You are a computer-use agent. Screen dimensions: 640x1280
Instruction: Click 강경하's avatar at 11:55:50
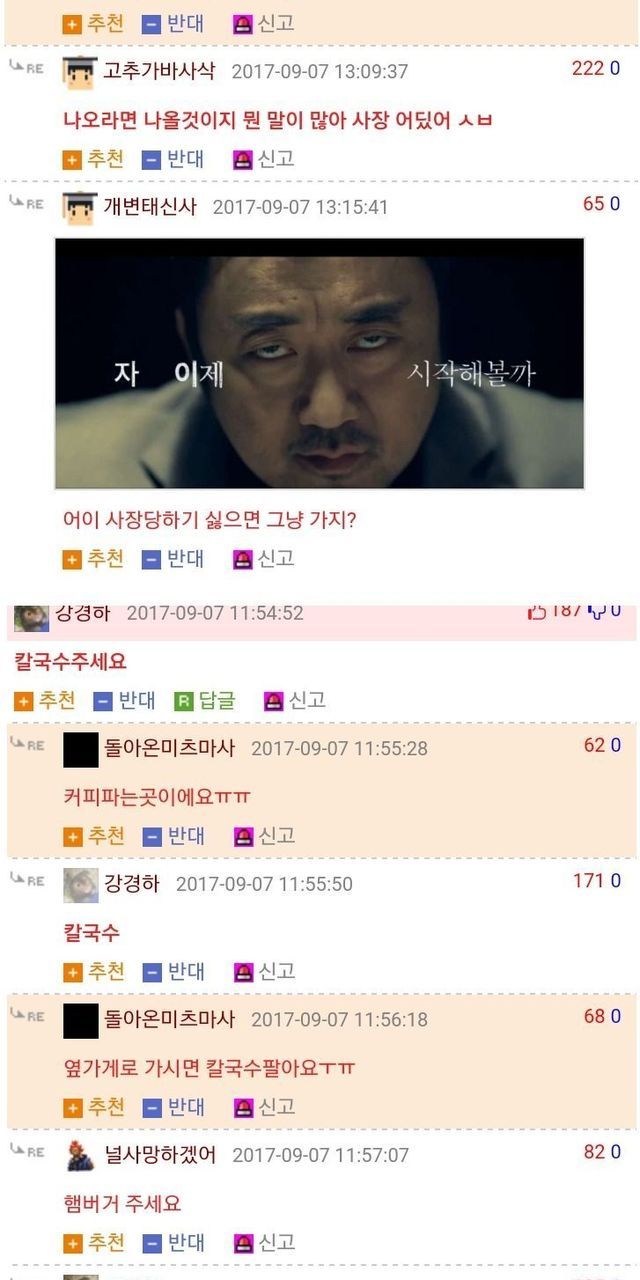click(81, 885)
